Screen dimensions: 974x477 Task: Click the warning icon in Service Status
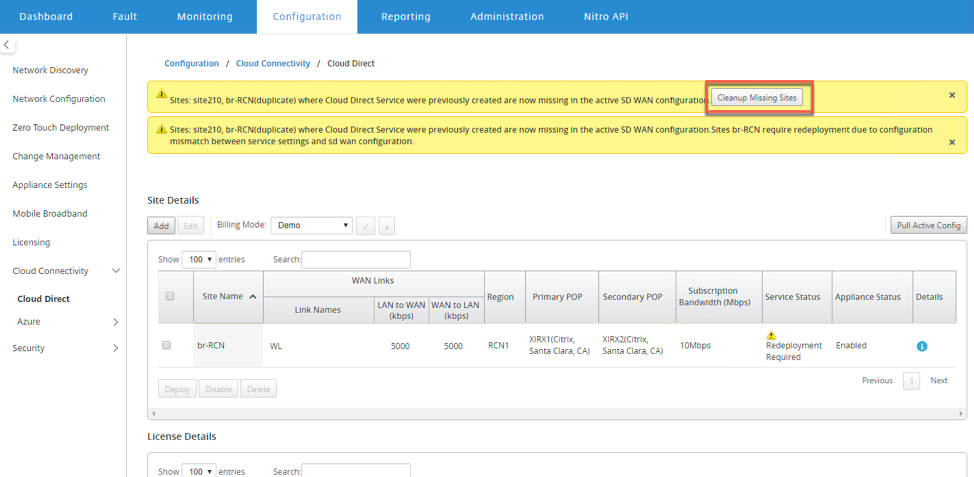(x=771, y=336)
